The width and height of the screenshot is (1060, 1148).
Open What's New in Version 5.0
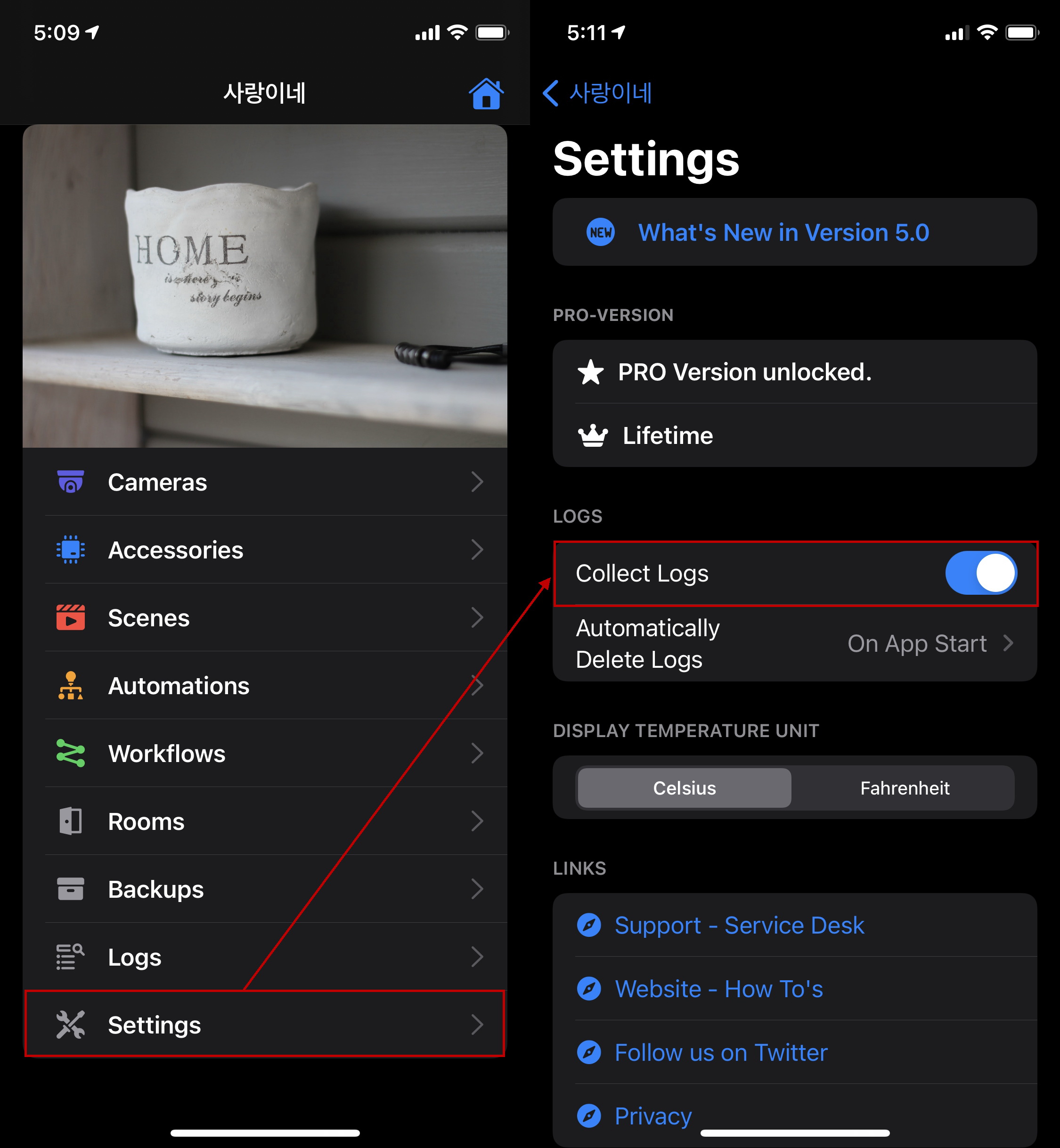(783, 232)
